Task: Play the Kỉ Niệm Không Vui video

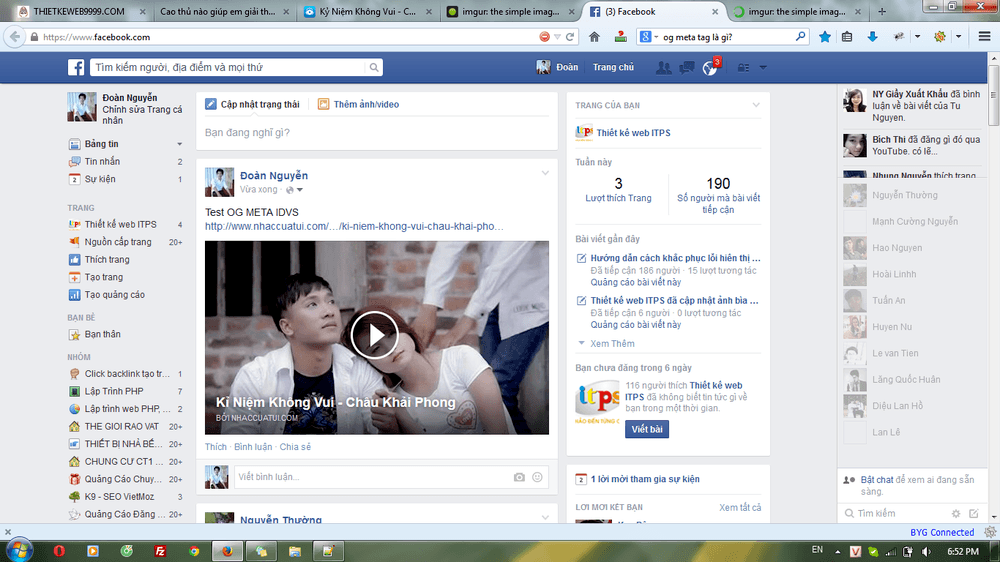Action: click(374, 335)
